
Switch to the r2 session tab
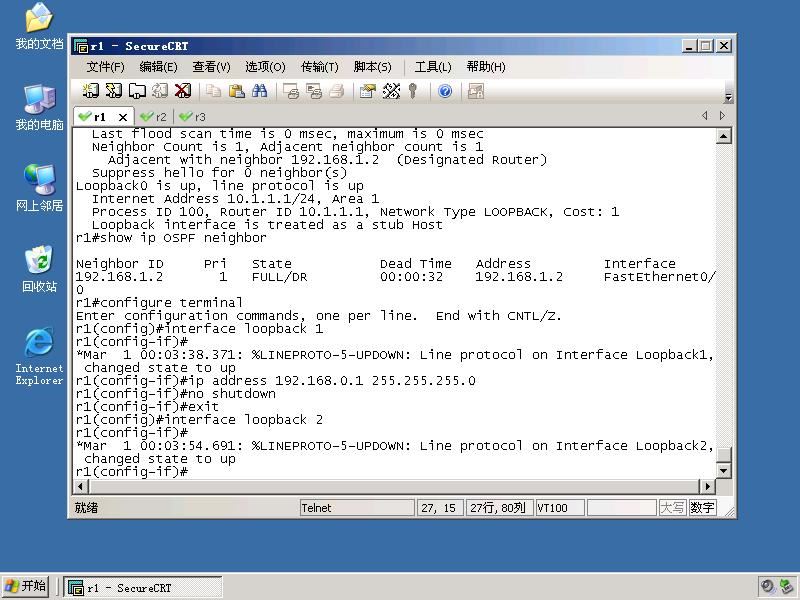[x=154, y=117]
